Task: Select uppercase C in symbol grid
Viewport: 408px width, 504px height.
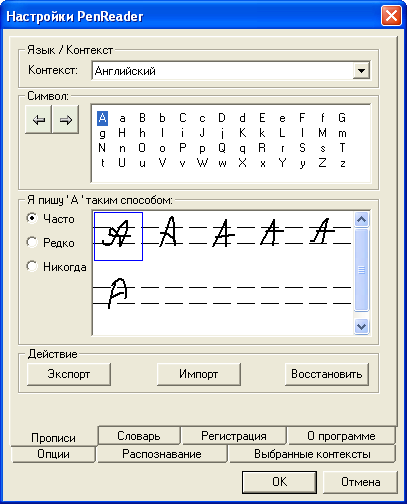Action: 182,118
